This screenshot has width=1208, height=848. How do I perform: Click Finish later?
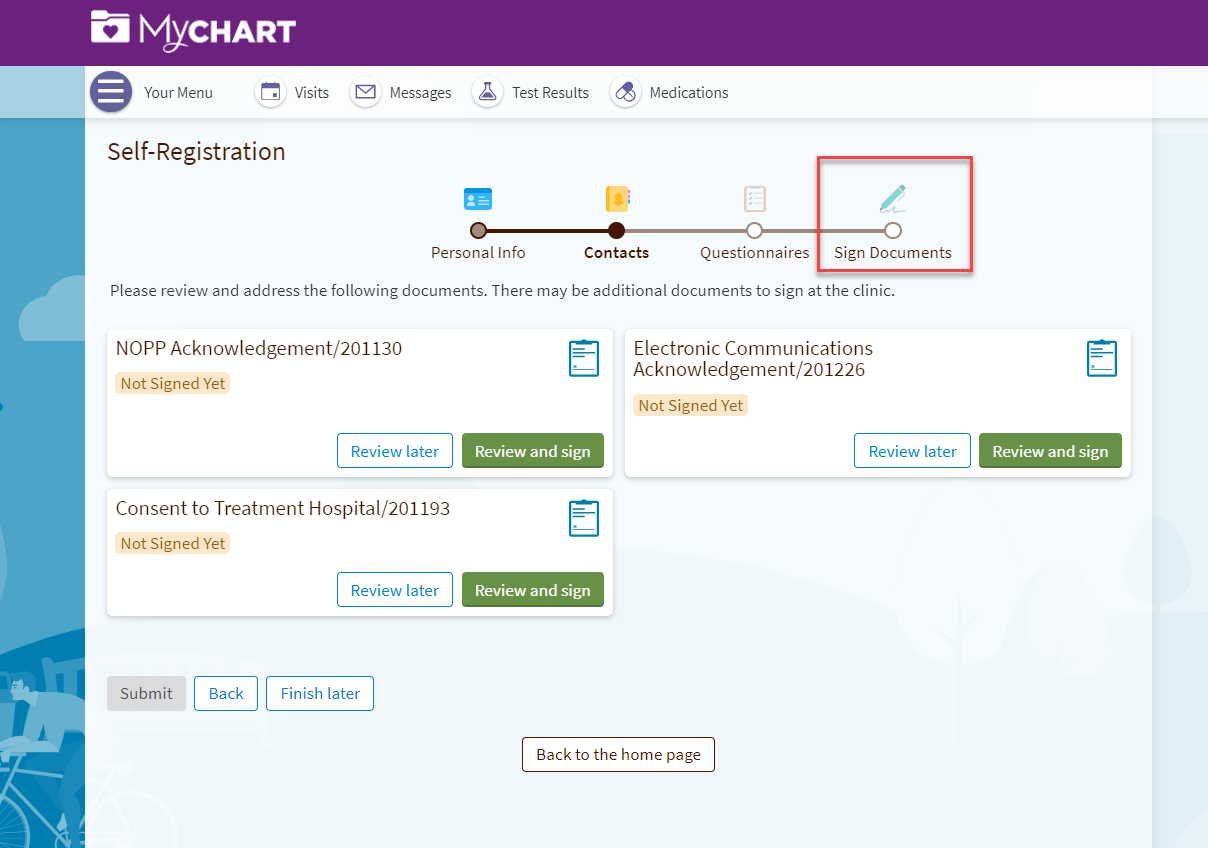click(319, 693)
